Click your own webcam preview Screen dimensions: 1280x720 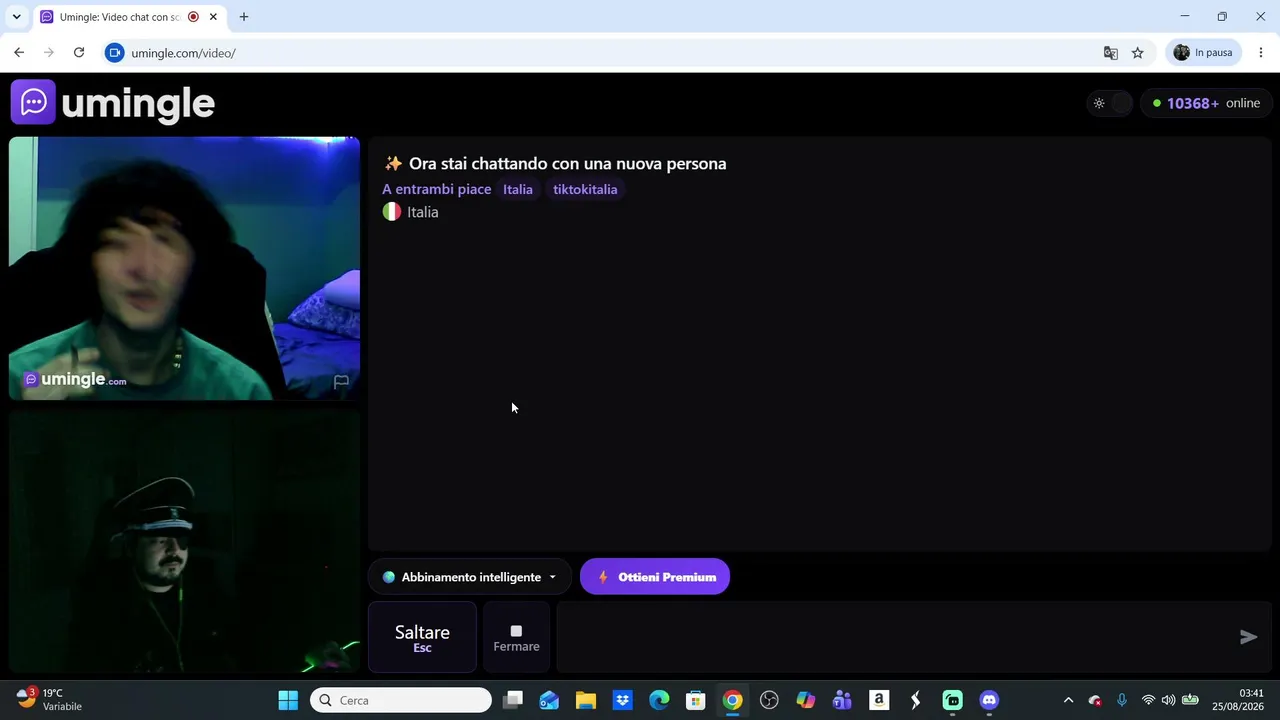click(x=184, y=541)
